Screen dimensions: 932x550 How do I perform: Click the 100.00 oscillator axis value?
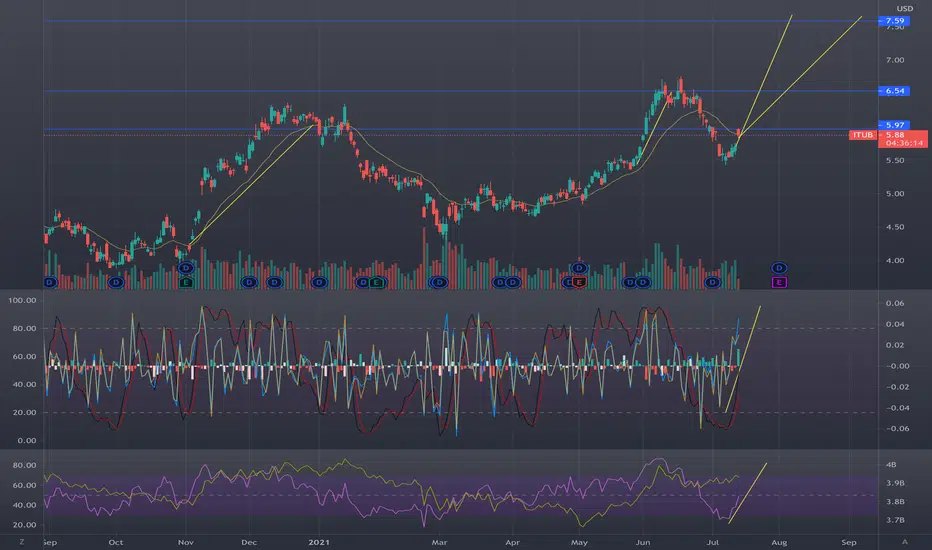22,300
